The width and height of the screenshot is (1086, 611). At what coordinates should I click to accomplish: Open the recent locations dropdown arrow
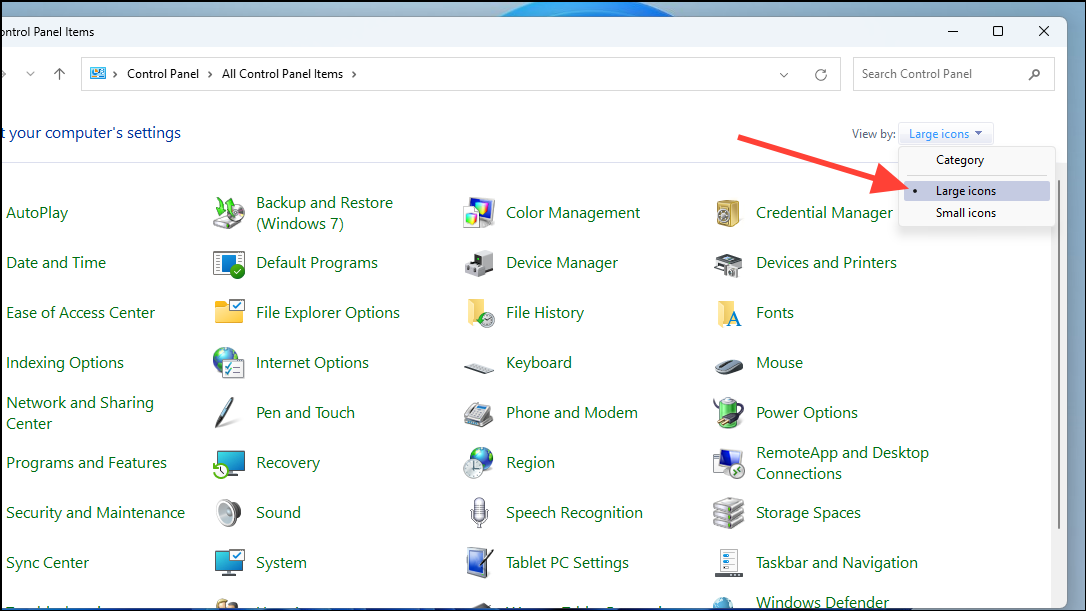[x=30, y=73]
